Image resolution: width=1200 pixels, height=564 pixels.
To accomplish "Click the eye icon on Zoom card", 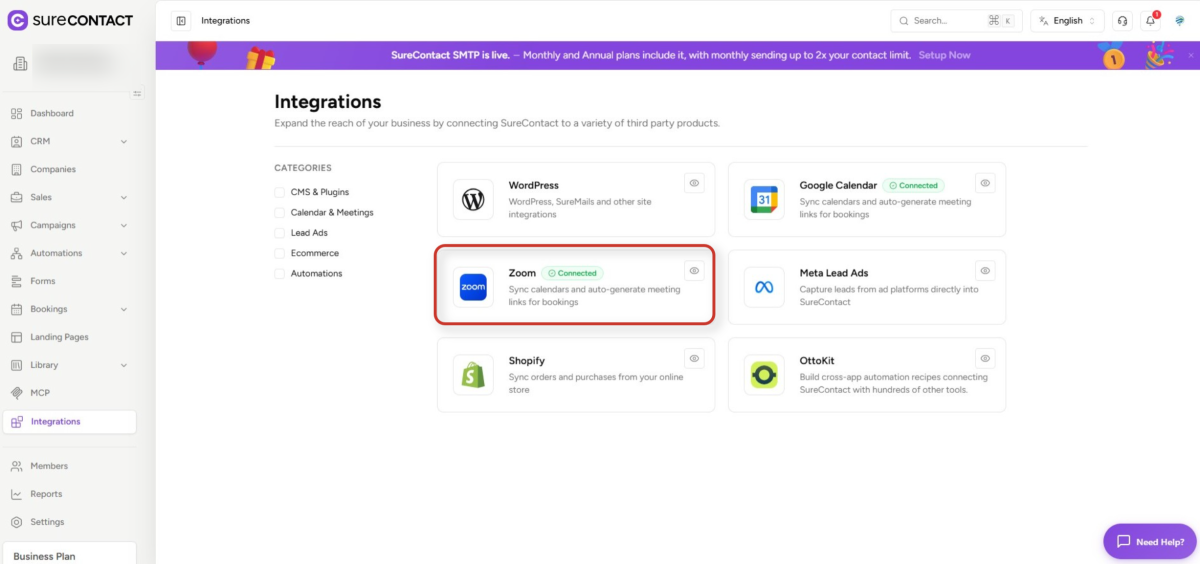I will (694, 270).
